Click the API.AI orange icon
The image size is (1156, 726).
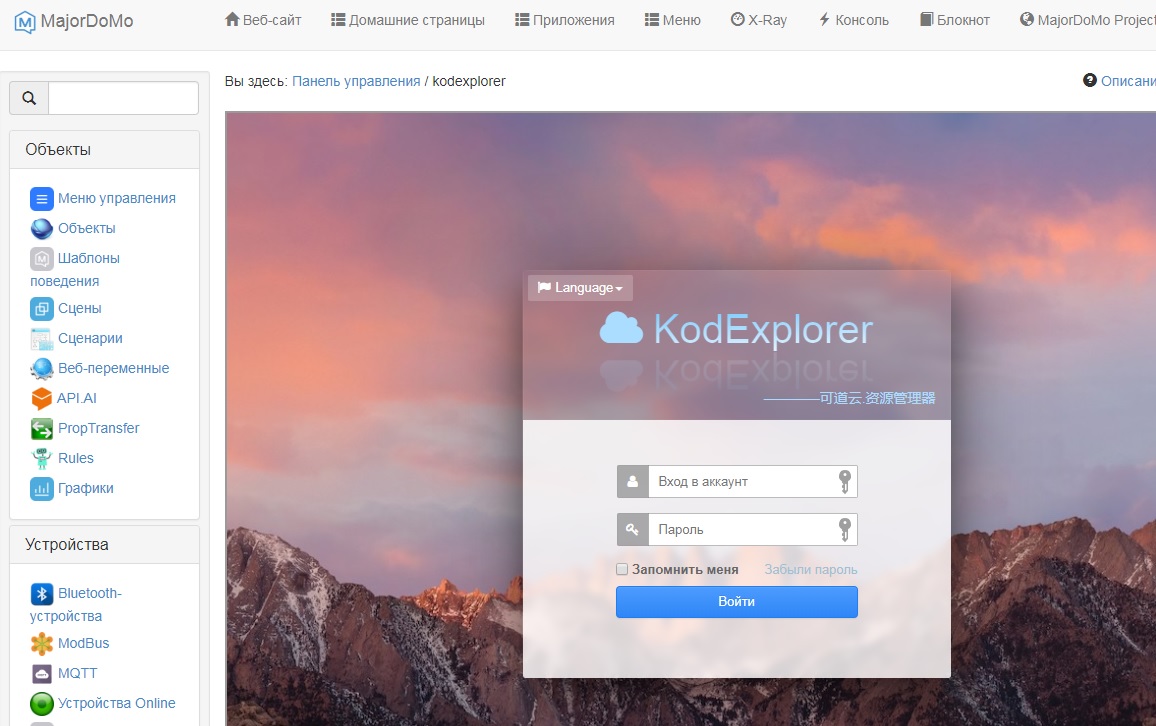pos(41,399)
